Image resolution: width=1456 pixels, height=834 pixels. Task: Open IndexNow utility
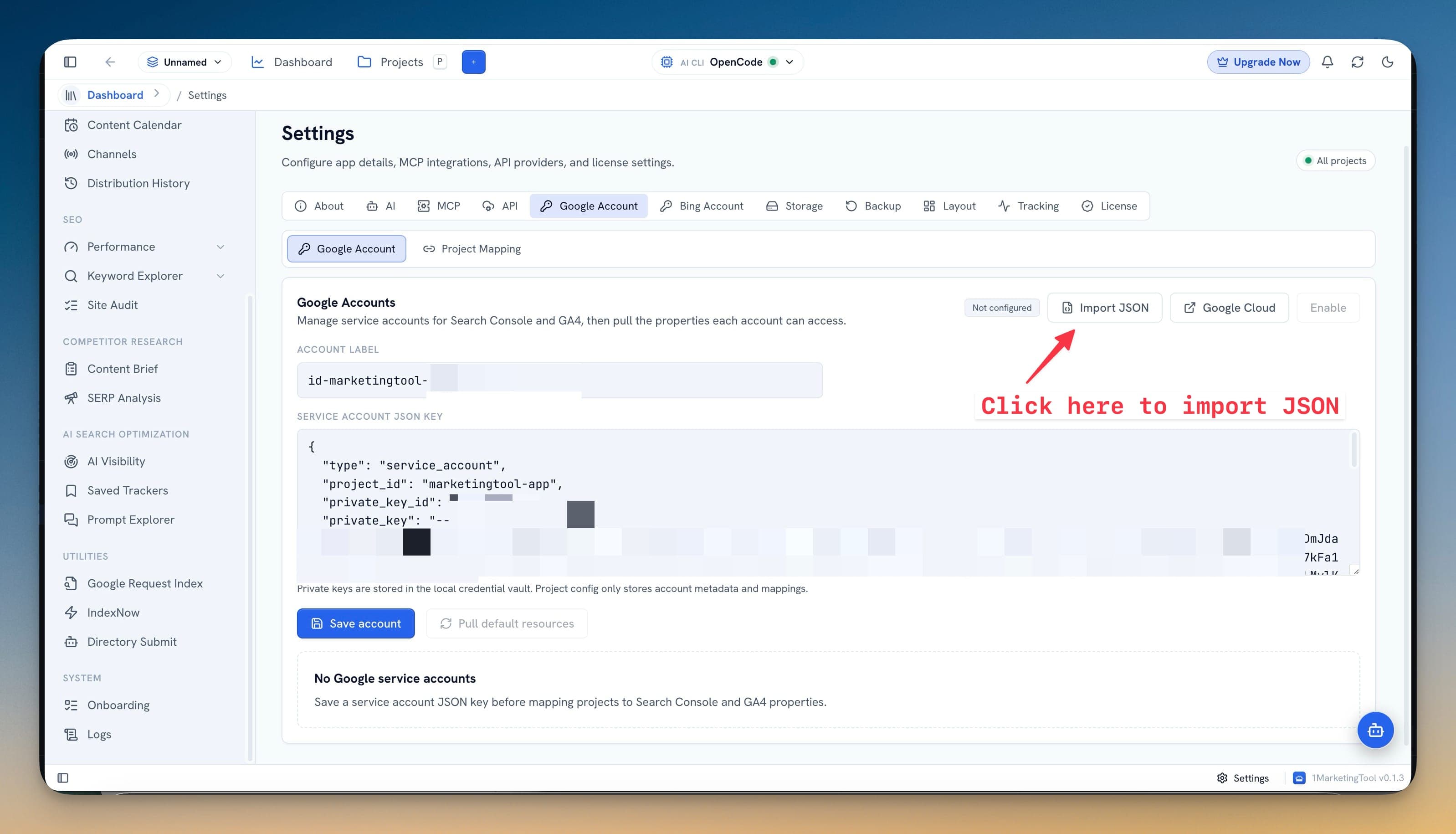coord(113,613)
